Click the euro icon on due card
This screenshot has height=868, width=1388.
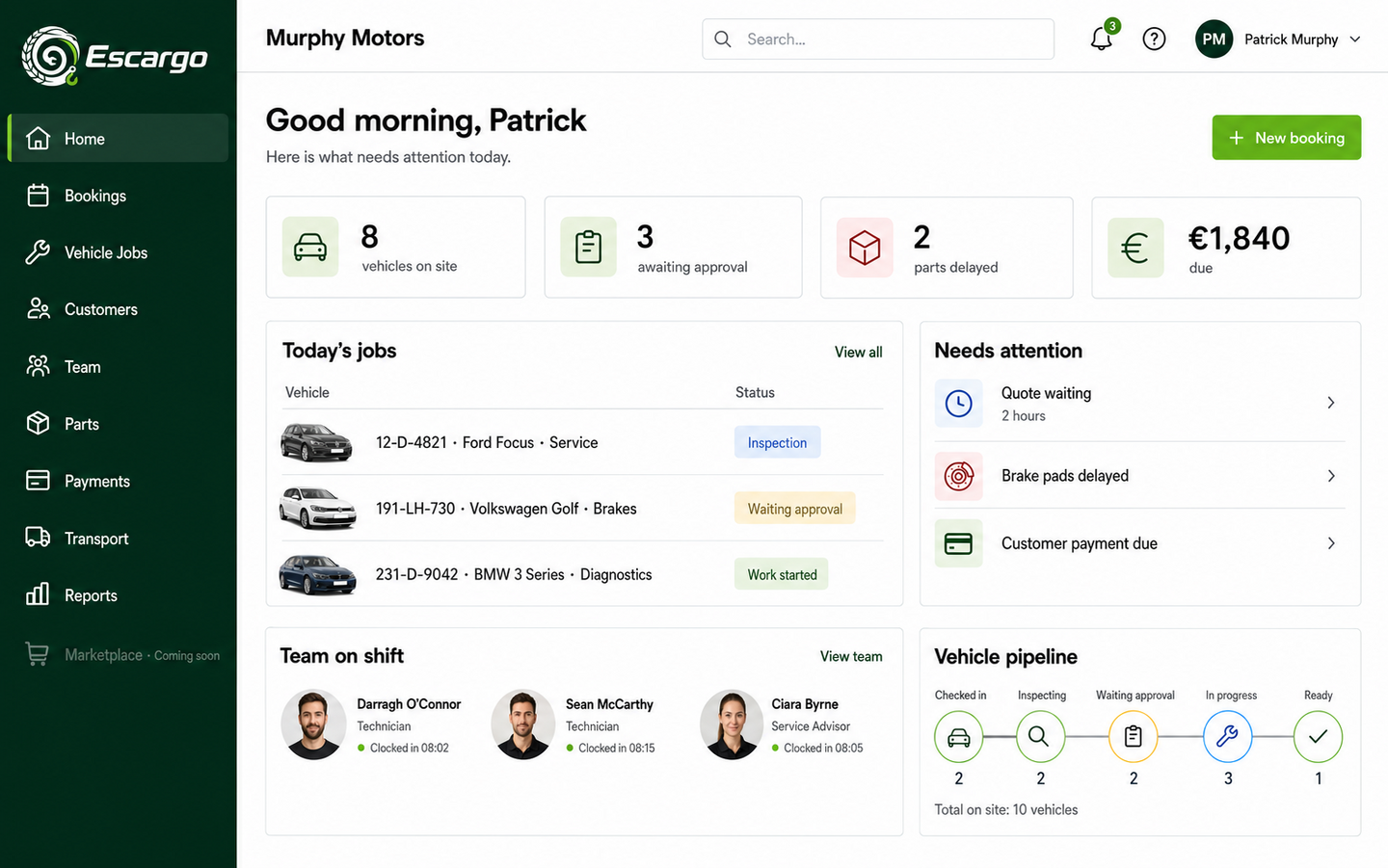pyautogui.click(x=1135, y=248)
